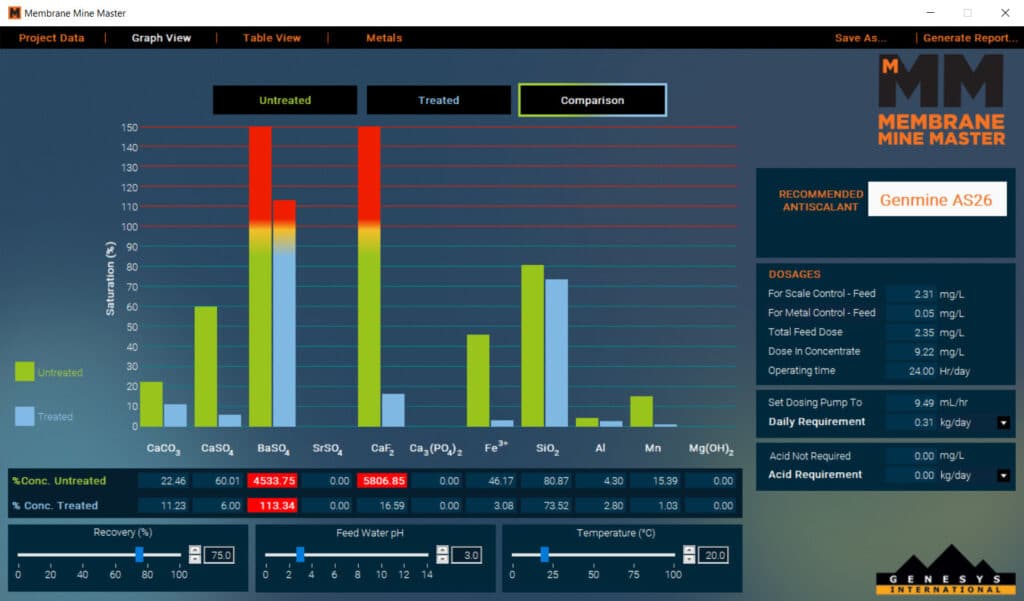Click the Temperature stepper arrows
The image size is (1024, 601).
[x=689, y=555]
